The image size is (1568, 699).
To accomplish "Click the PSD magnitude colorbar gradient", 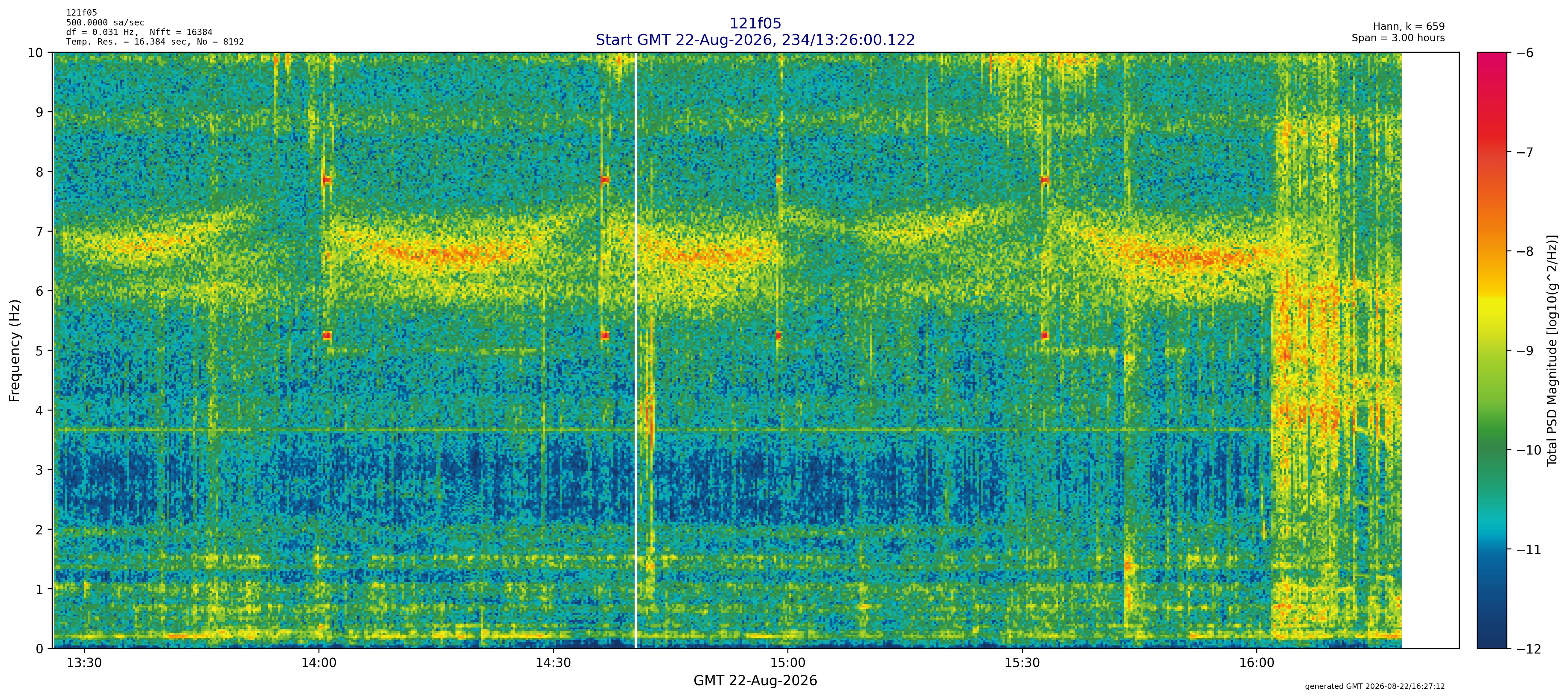I will (1493, 351).
